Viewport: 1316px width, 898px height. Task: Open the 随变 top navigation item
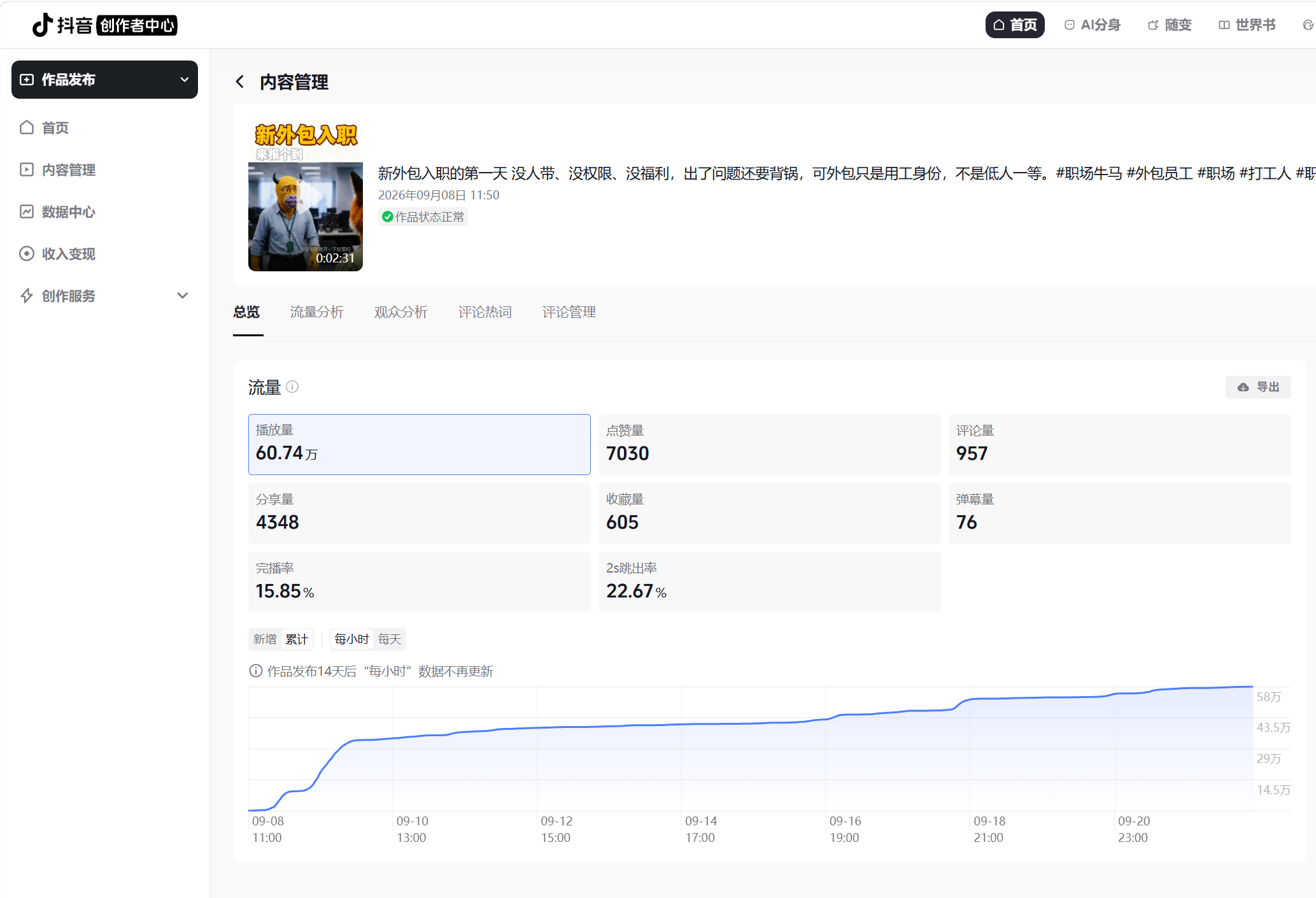click(x=1170, y=25)
